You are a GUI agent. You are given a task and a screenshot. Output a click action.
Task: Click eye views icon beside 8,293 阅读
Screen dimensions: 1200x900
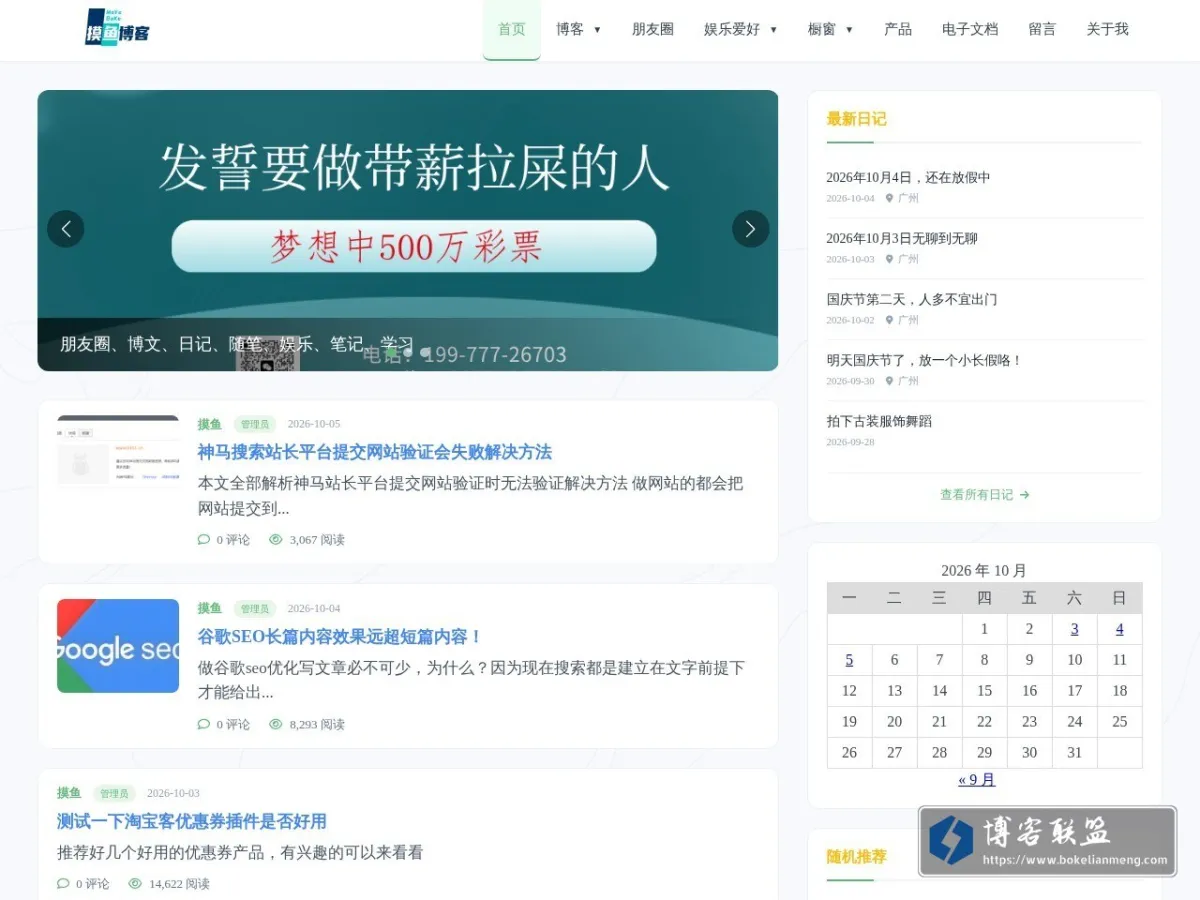276,724
